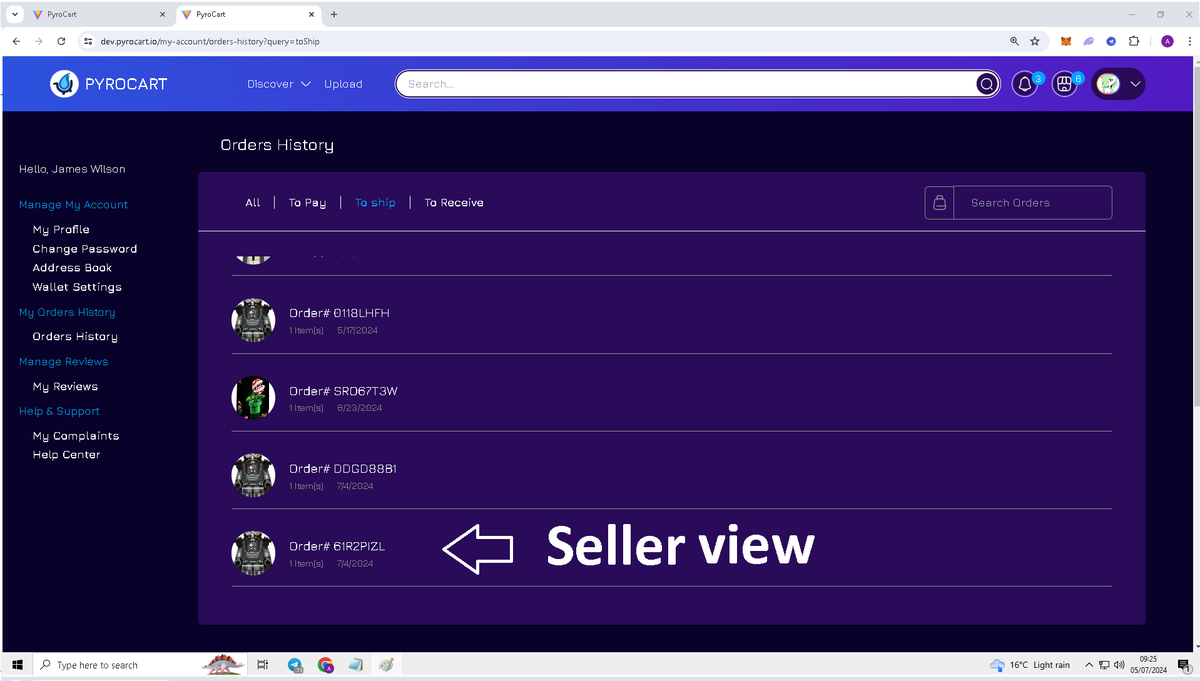Open Paint from the taskbar
Screen dimensions: 1200x681
point(386,665)
